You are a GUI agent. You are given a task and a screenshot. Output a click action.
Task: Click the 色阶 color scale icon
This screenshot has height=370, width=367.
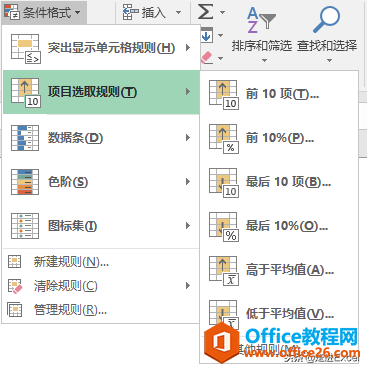pos(25,182)
